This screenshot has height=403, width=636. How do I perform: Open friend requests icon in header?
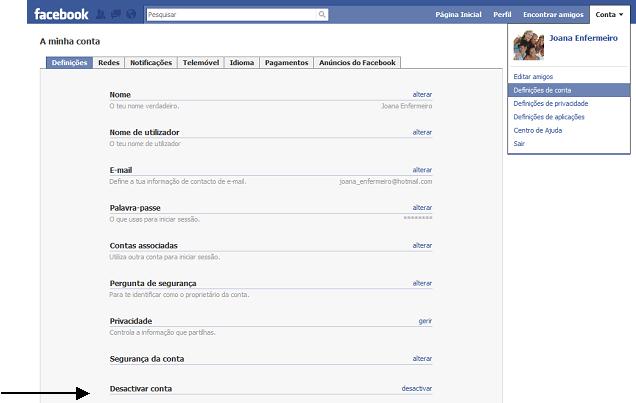click(100, 15)
